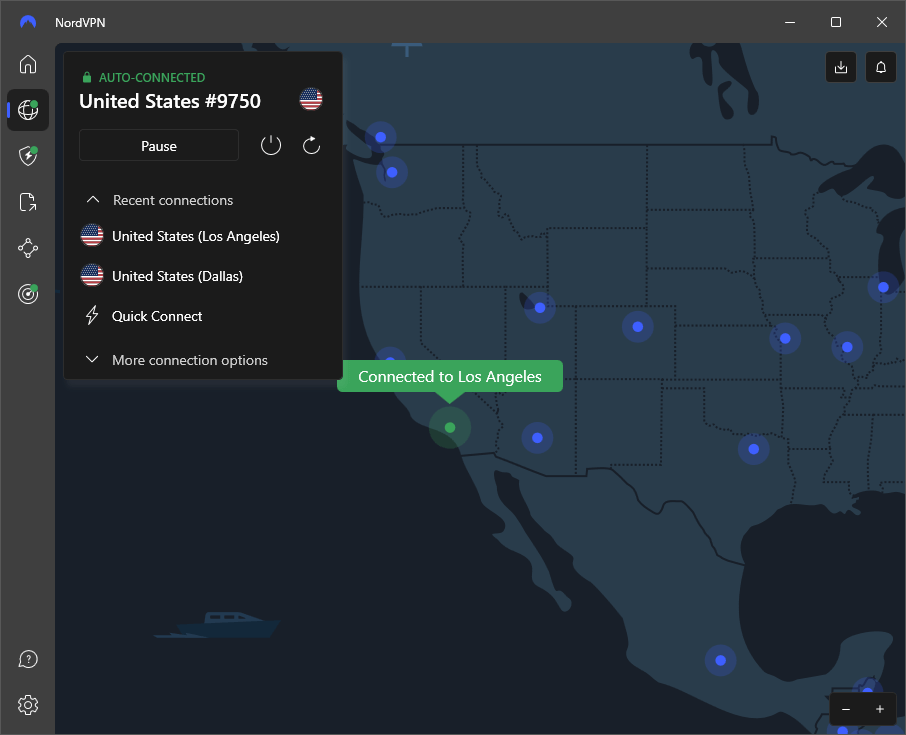Select the Denver server dot in Colorado
The height and width of the screenshot is (735, 906).
(638, 327)
